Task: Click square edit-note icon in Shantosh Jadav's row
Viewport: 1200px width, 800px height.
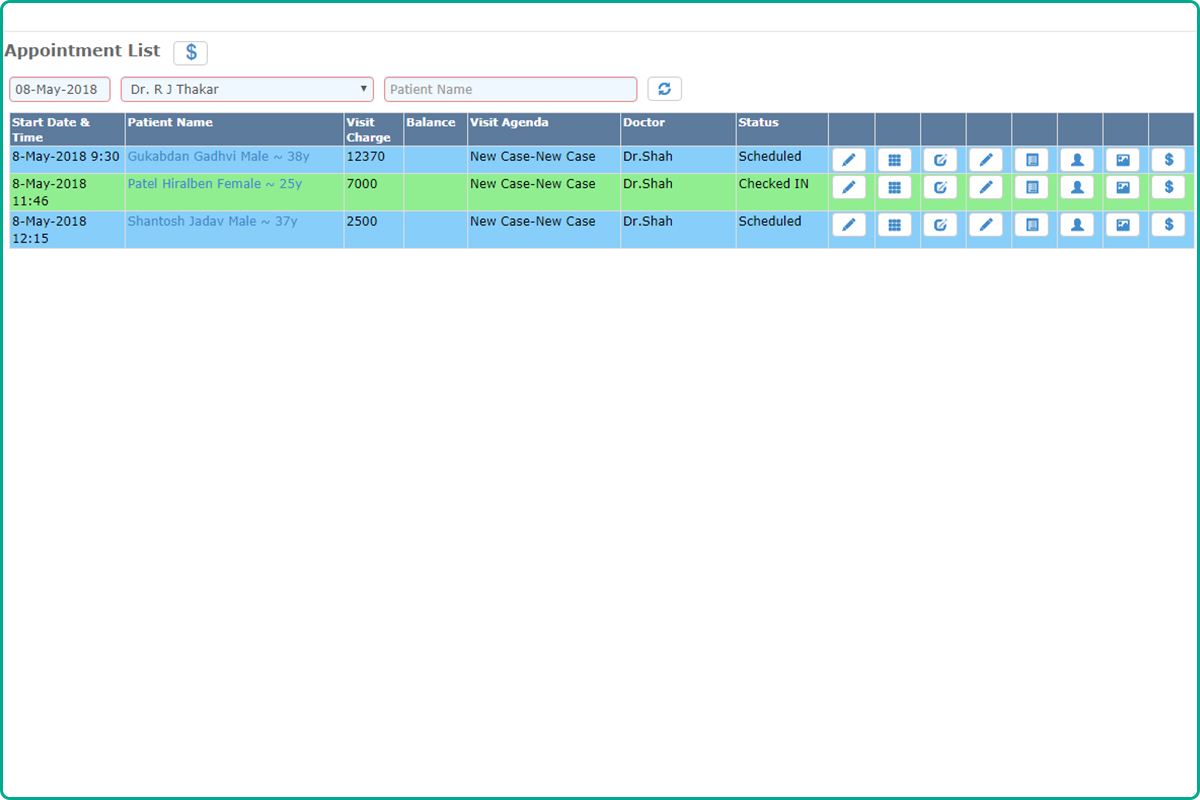Action: click(940, 225)
